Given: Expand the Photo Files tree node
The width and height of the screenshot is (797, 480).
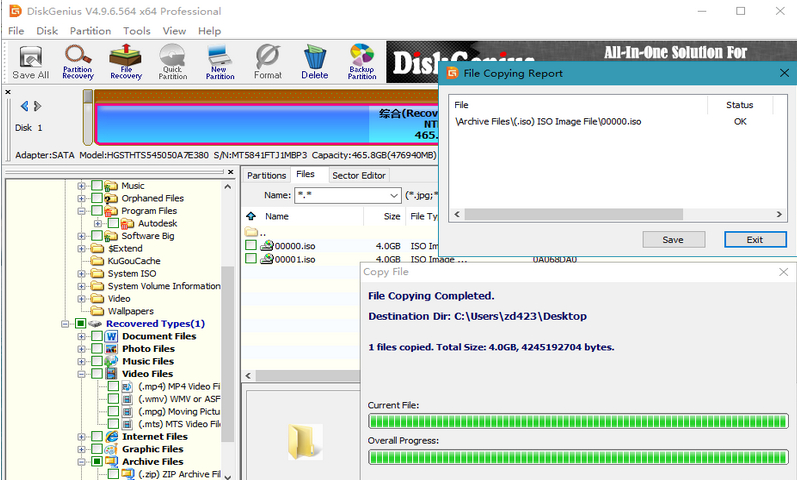Looking at the screenshot, I should pyautogui.click(x=80, y=349).
